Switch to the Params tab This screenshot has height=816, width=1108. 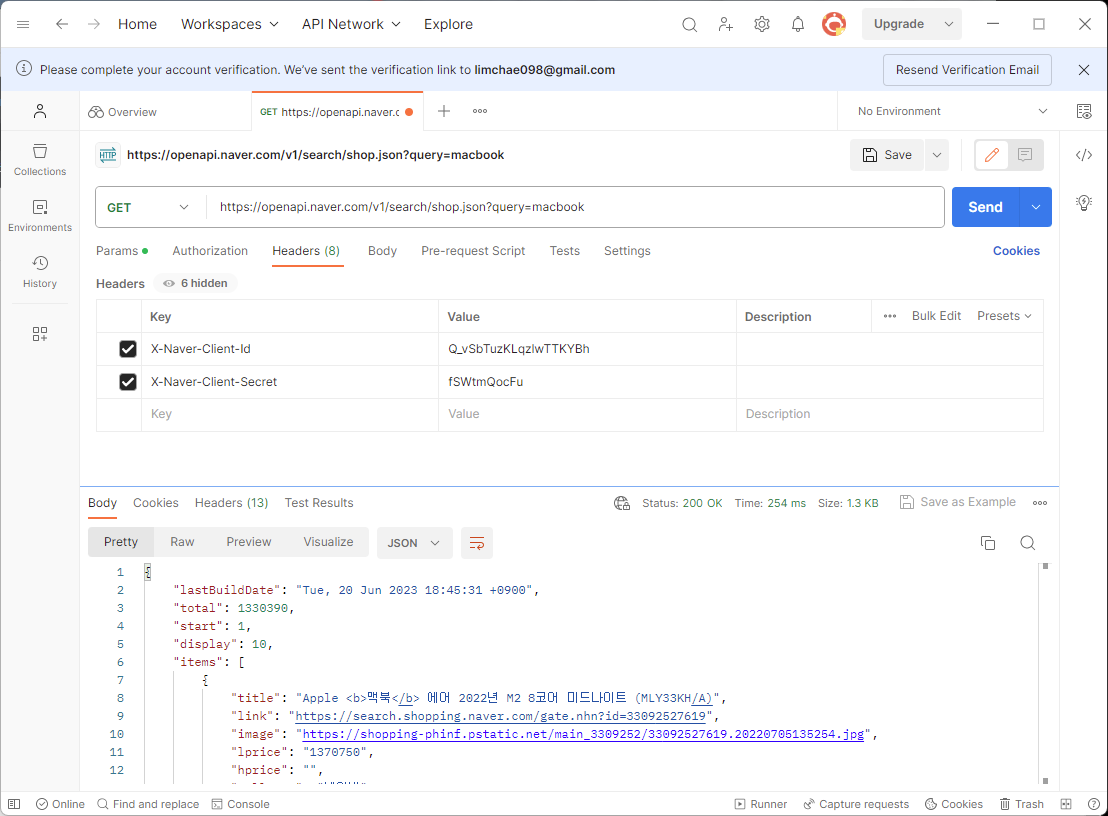coord(122,251)
